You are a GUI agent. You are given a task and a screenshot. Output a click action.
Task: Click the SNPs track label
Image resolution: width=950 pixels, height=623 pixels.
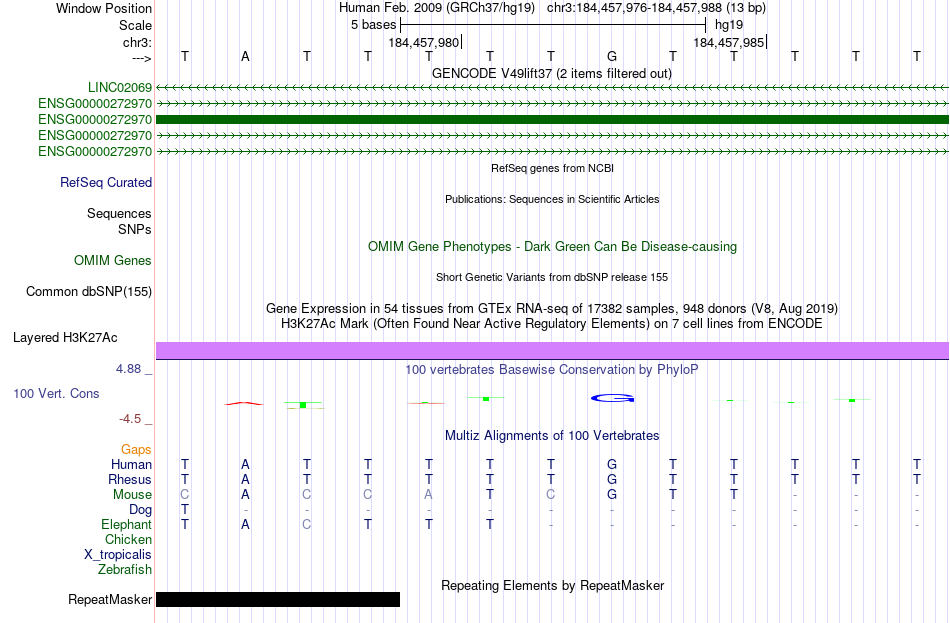click(x=135, y=230)
